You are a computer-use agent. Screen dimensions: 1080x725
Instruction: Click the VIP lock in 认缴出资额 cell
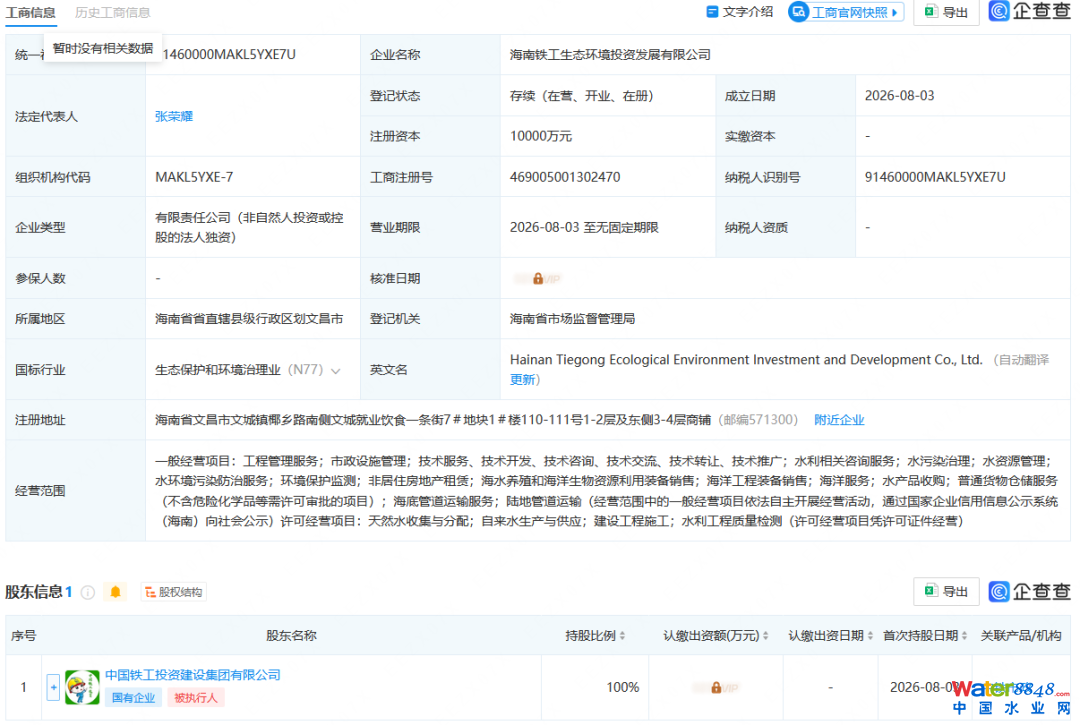716,687
